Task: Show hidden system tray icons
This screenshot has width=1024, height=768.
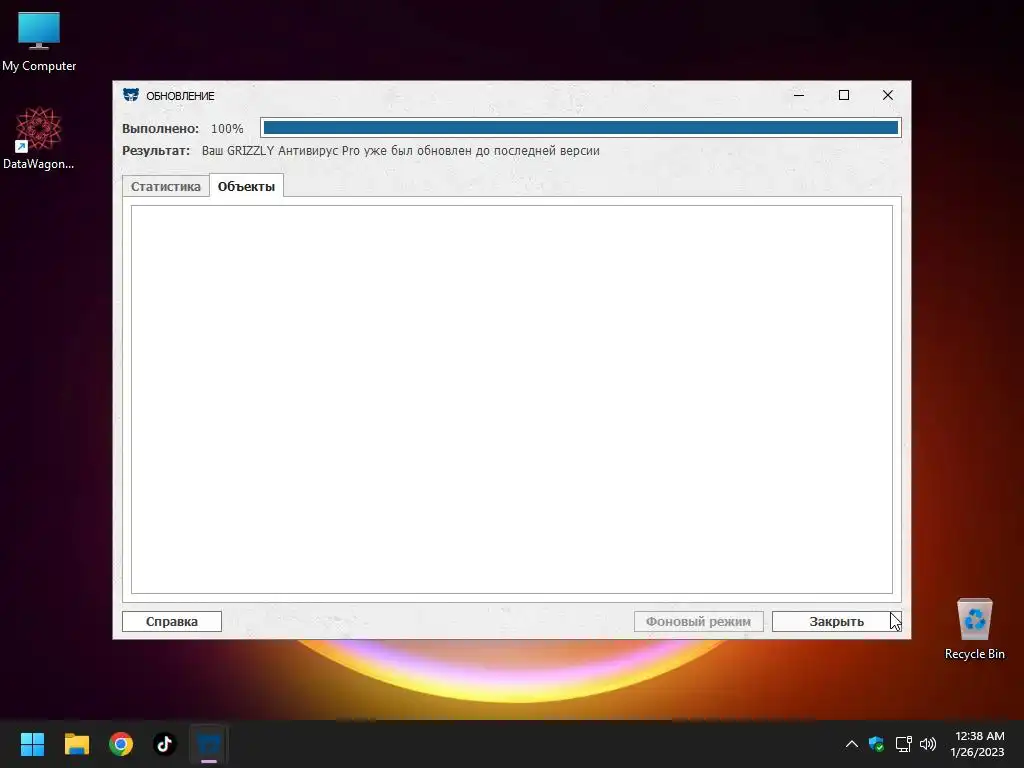Action: pyautogui.click(x=852, y=744)
